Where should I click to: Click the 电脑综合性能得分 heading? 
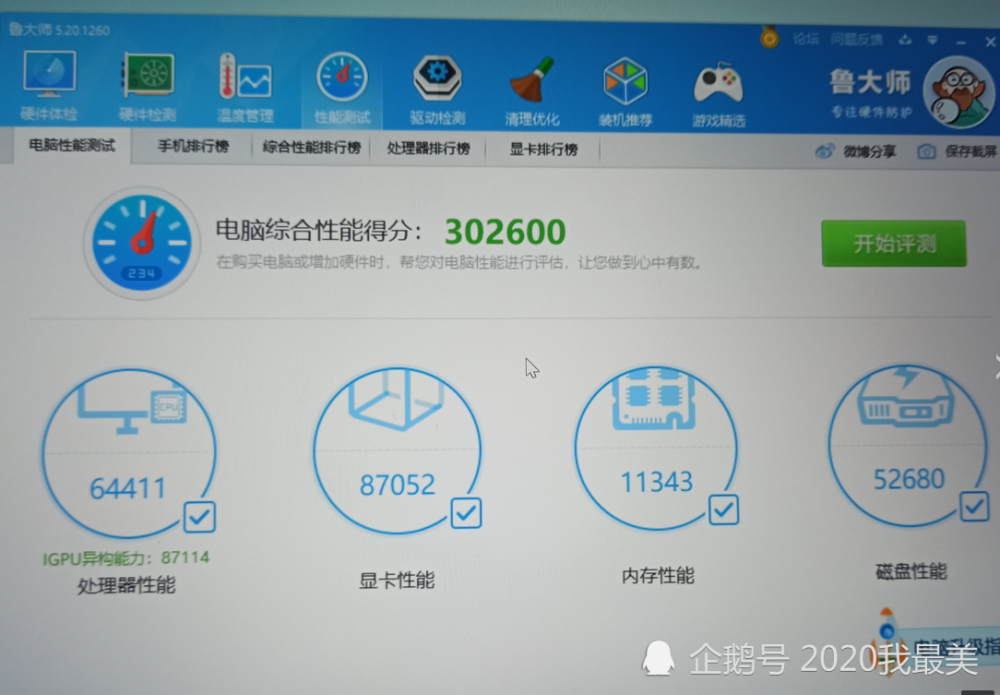tap(318, 230)
